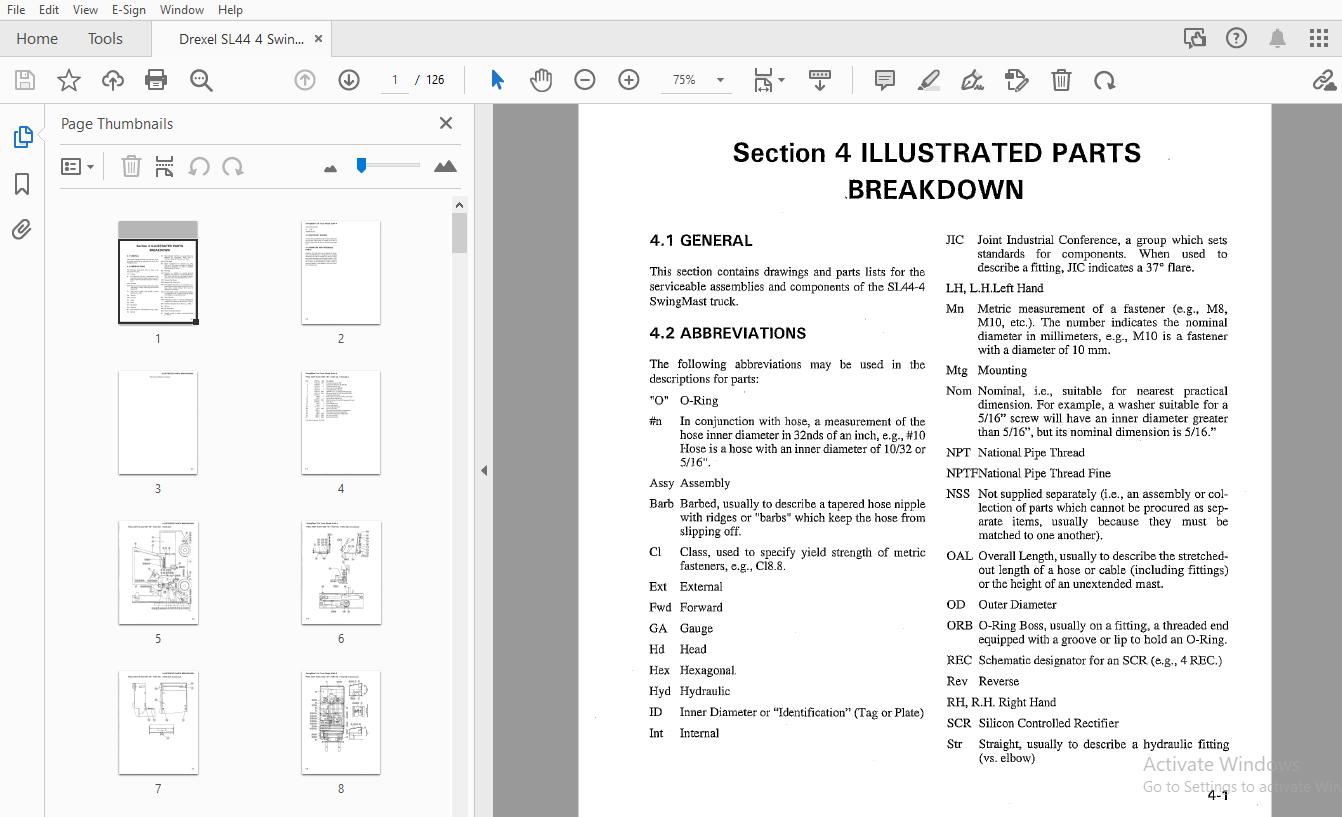Open the notifications bell
Screen dimensions: 1342x817
point(1277,38)
